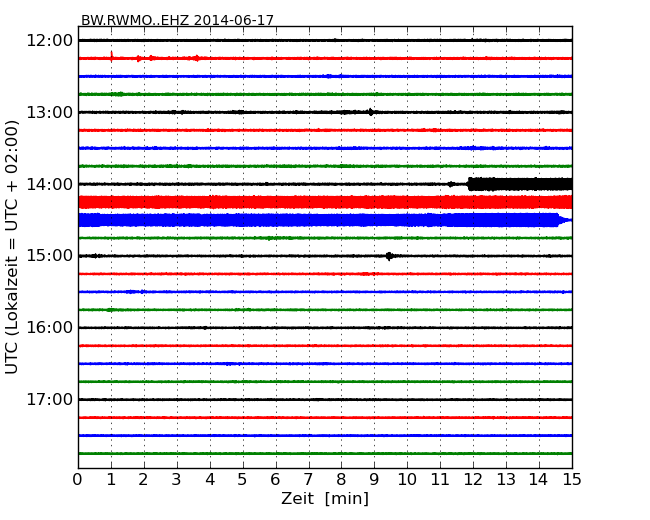Image resolution: width=650 pixels, height=520 pixels.
Task: Click the small black precursor near minute 11 on 14:00 trace
Action: [x=451, y=184]
